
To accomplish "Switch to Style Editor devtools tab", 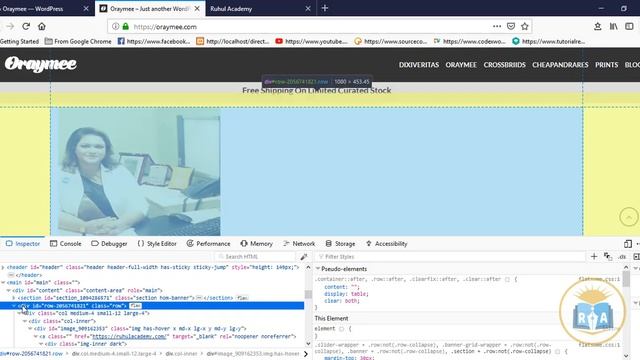I will pyautogui.click(x=157, y=244).
